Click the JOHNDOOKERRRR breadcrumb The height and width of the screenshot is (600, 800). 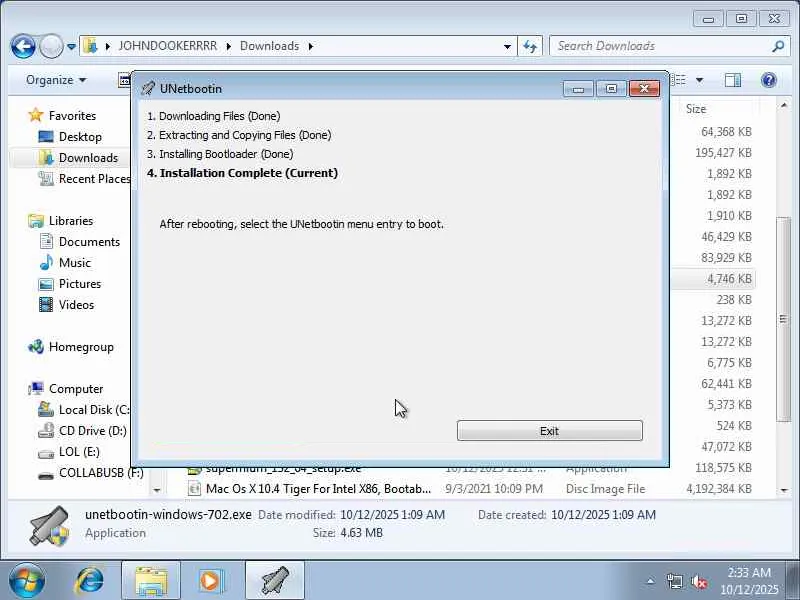pos(168,46)
